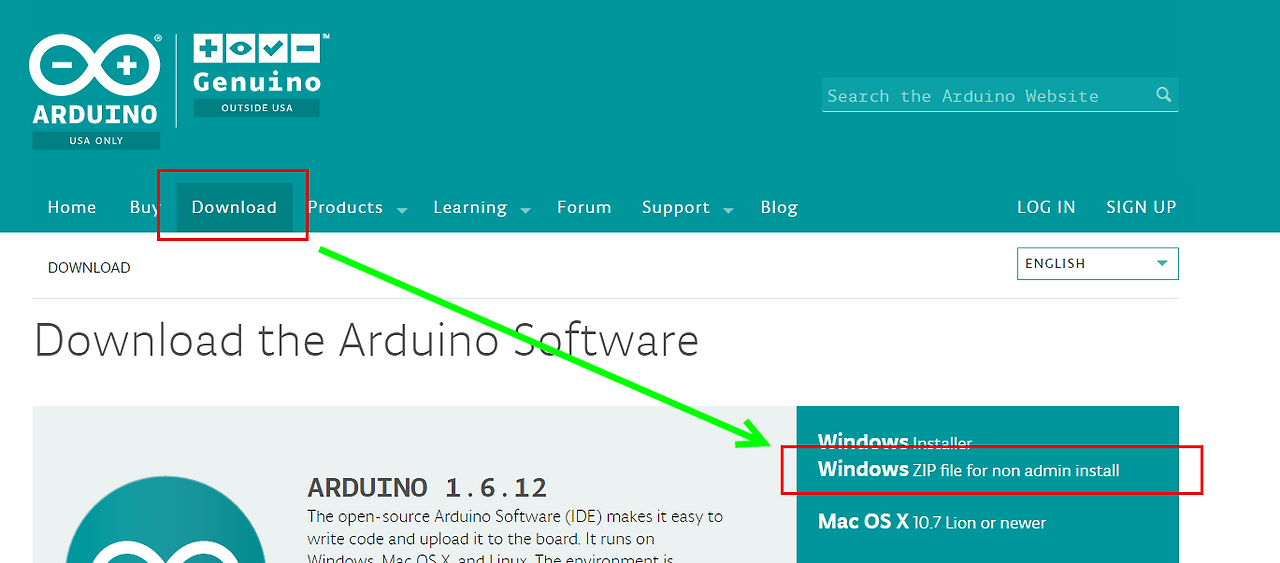
Task: Download Windows ZIP file for non admin install
Action: click(x=969, y=470)
